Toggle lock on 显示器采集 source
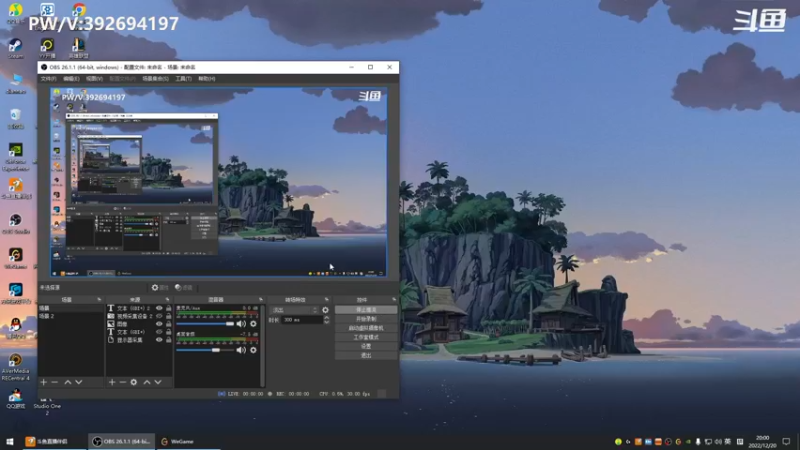Screen dimensions: 800x450 coord(169,340)
